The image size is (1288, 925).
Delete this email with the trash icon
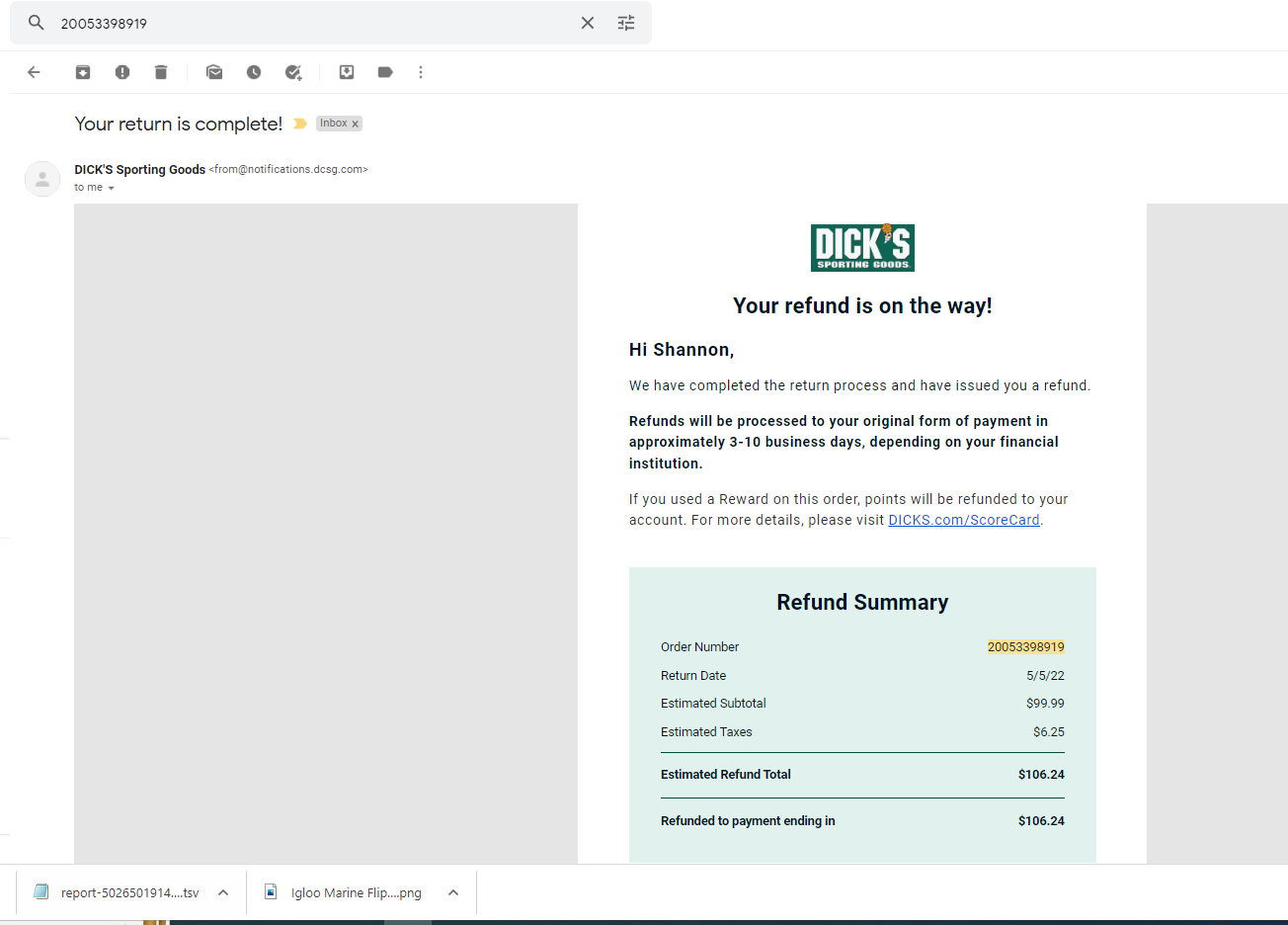pos(161,72)
